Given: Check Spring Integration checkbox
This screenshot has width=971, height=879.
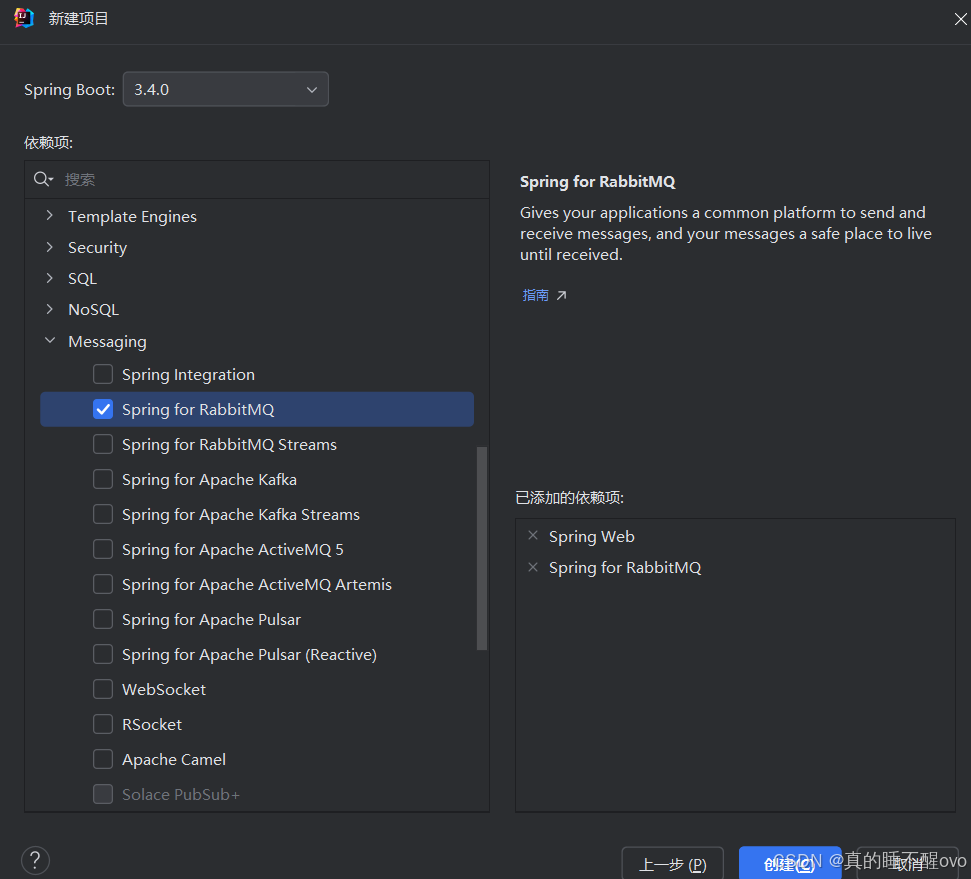Looking at the screenshot, I should point(103,374).
